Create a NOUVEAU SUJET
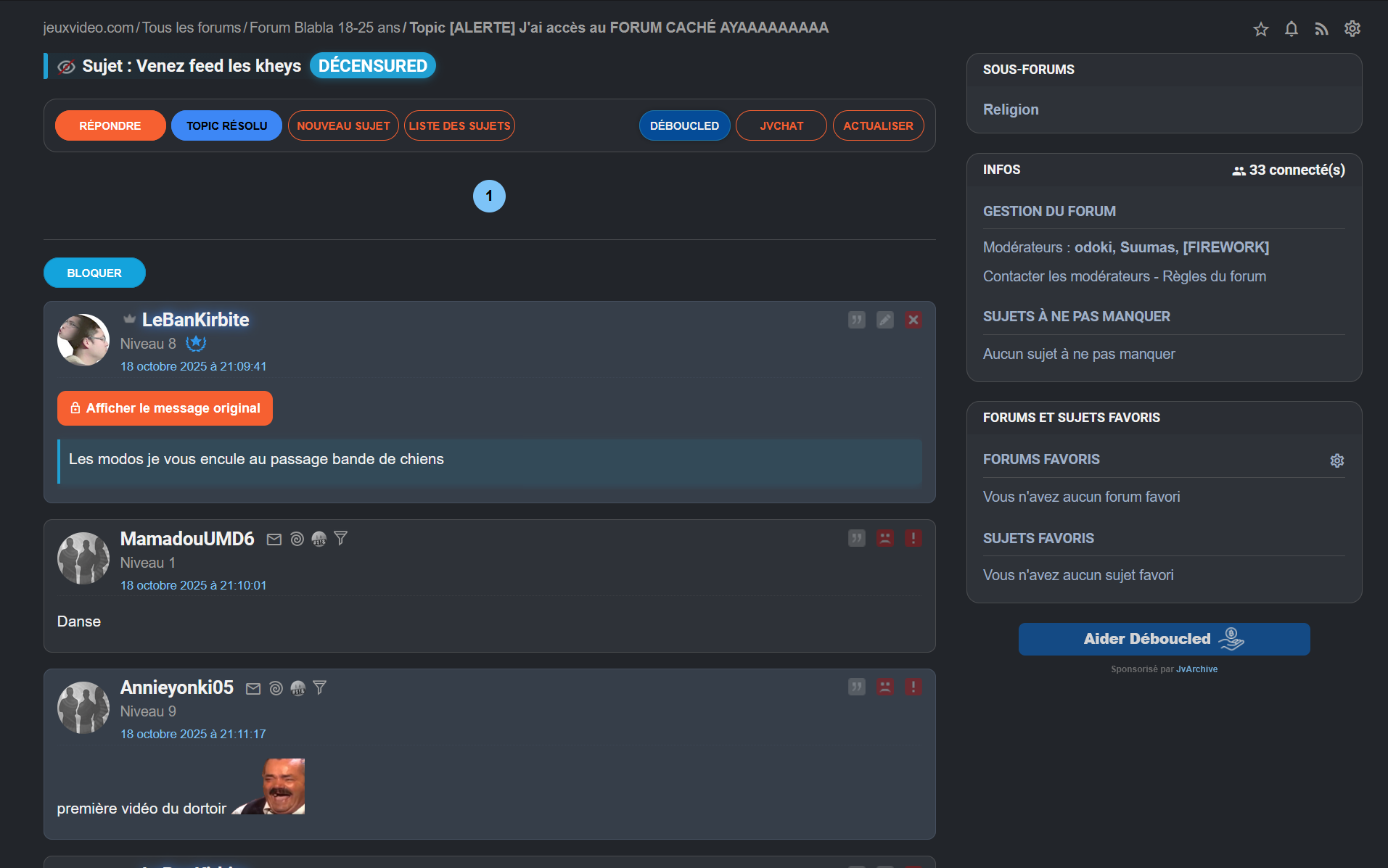This screenshot has width=1388, height=868. coord(343,125)
